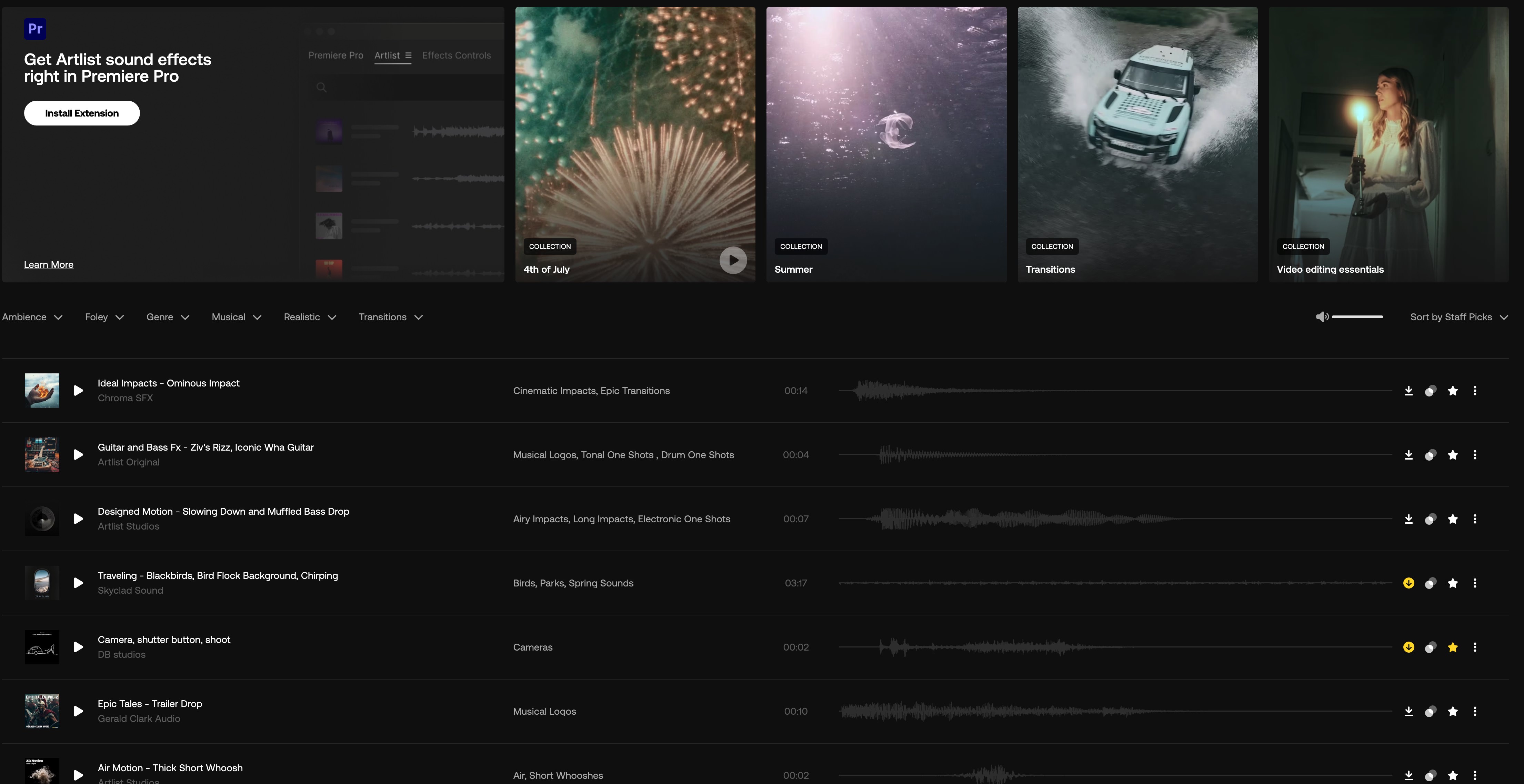Open the Musical filter dropdown
Screen dimensions: 1524x784
point(237,317)
